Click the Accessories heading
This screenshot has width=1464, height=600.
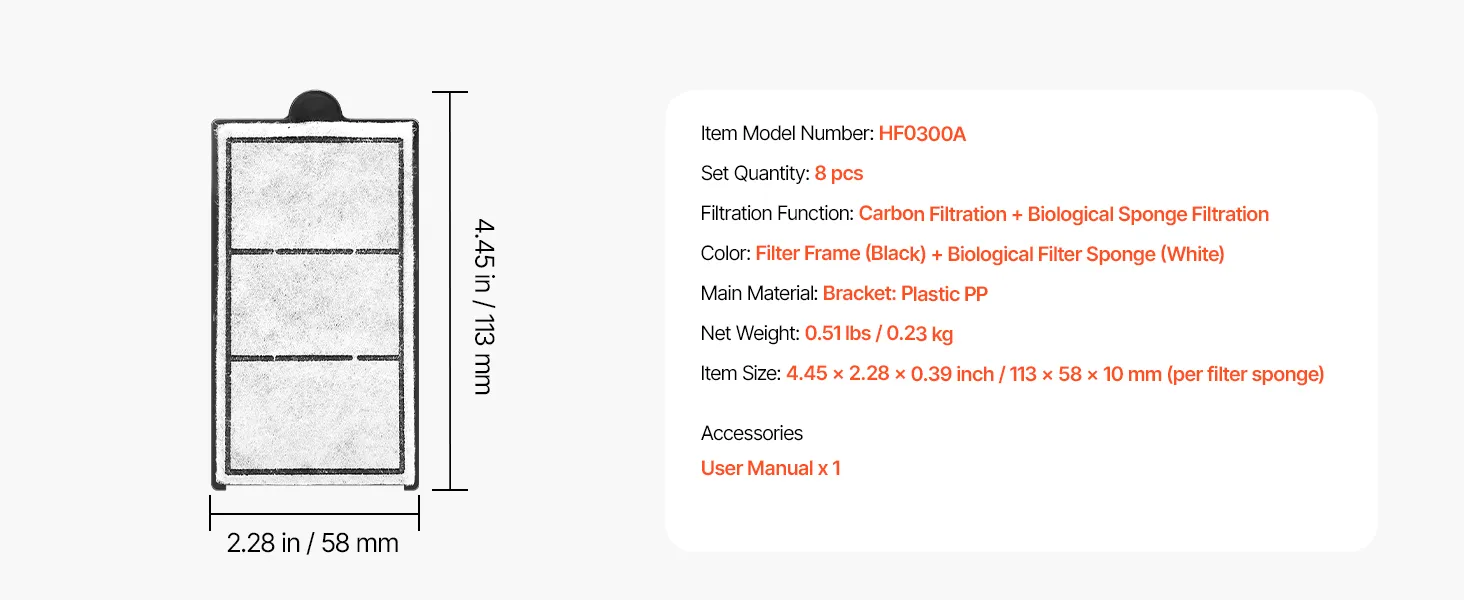(x=752, y=433)
